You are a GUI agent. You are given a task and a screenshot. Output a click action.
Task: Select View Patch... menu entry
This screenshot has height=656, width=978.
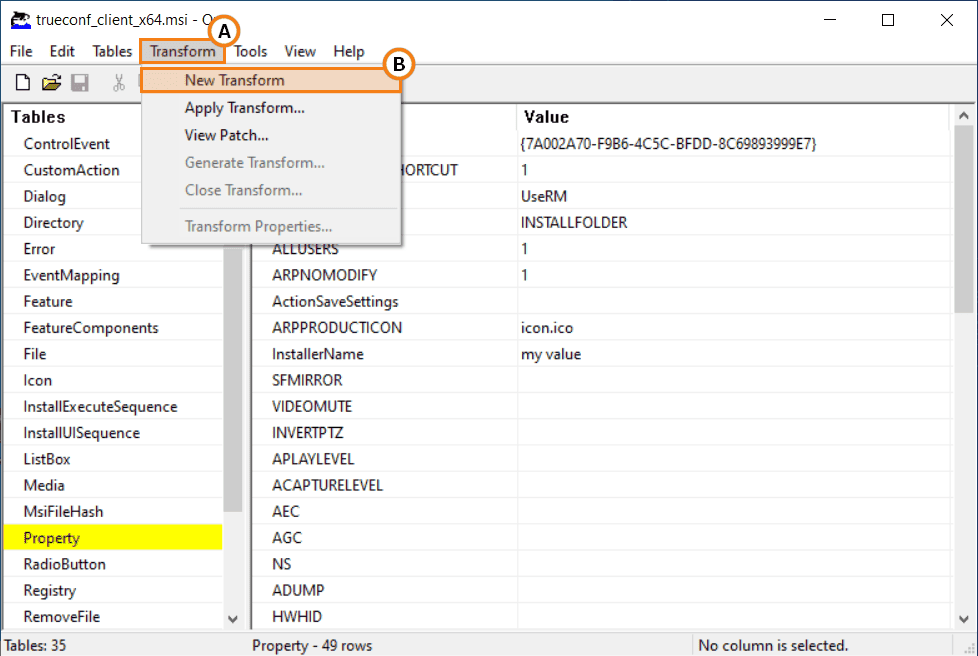point(271,135)
